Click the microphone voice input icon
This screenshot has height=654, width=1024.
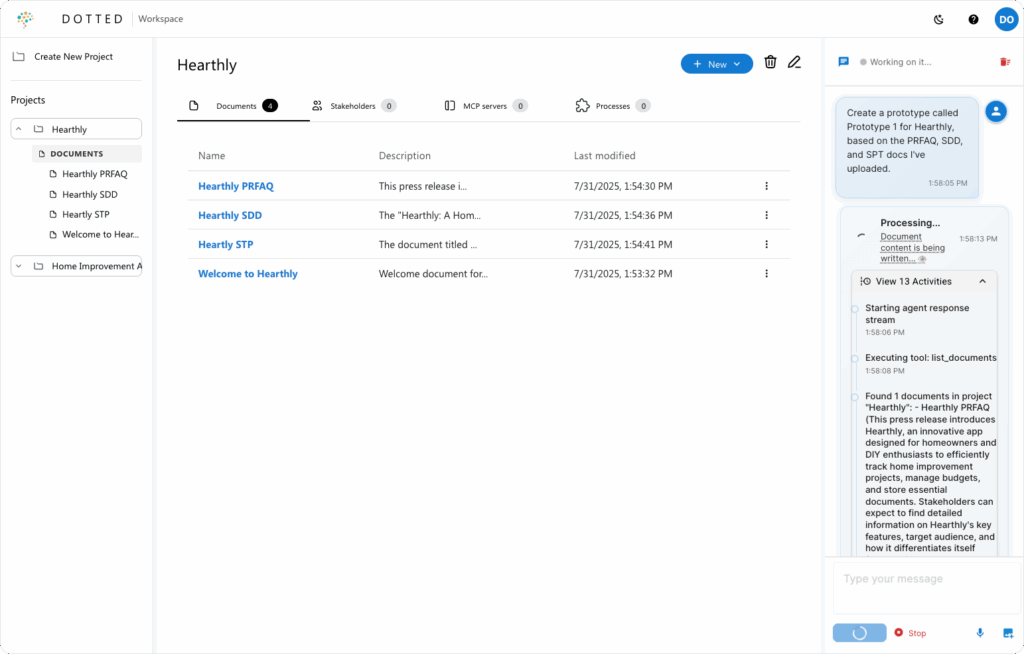click(x=980, y=633)
